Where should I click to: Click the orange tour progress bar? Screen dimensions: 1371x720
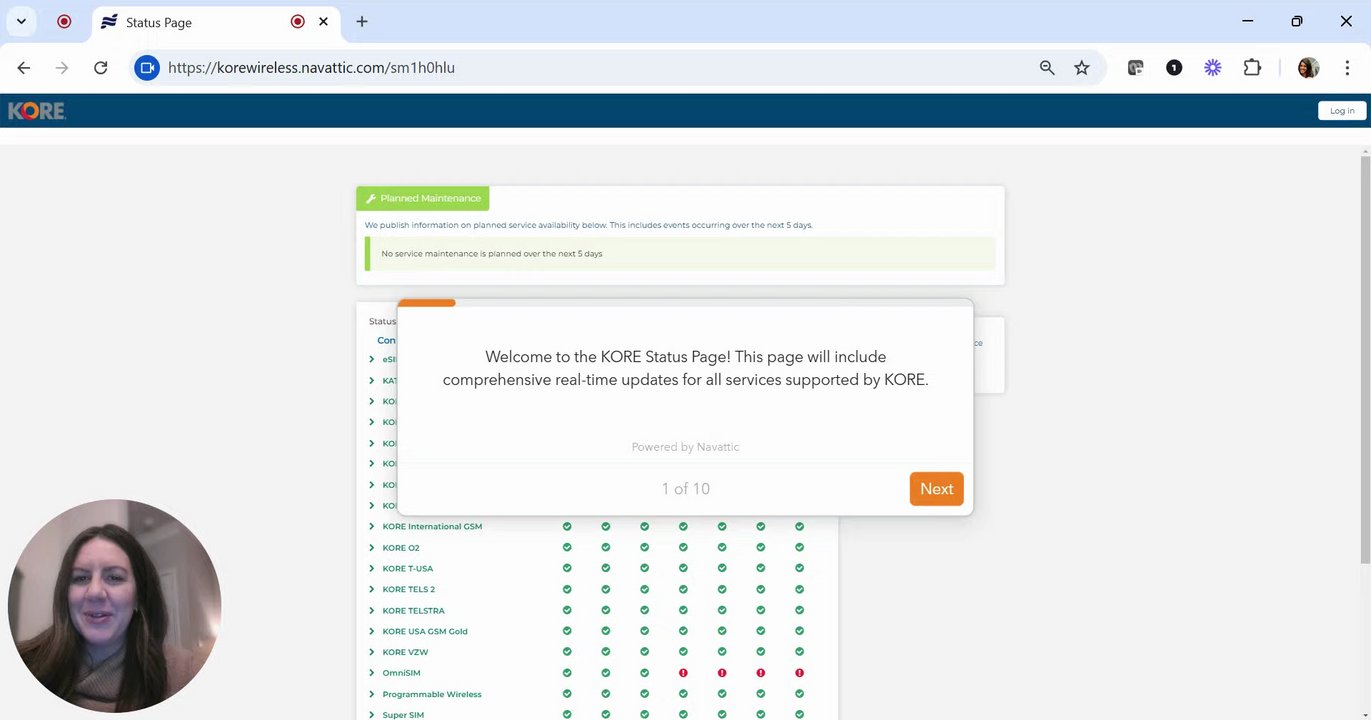click(x=427, y=302)
